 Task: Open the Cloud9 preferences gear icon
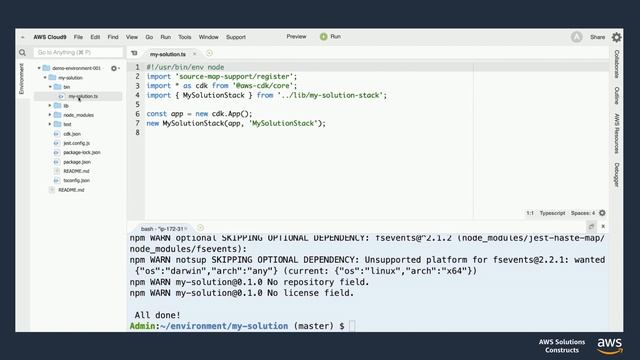[x=616, y=37]
